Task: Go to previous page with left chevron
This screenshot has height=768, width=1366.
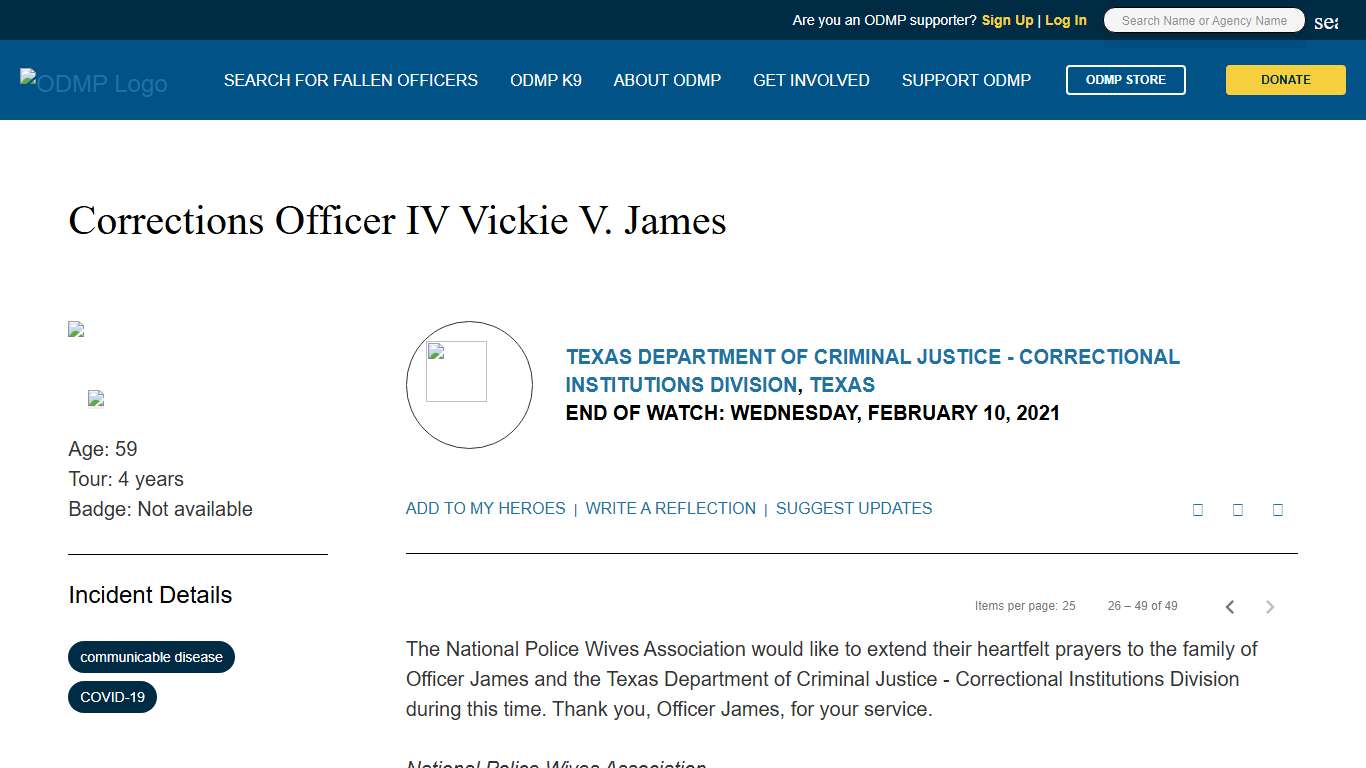Action: pyautogui.click(x=1229, y=606)
